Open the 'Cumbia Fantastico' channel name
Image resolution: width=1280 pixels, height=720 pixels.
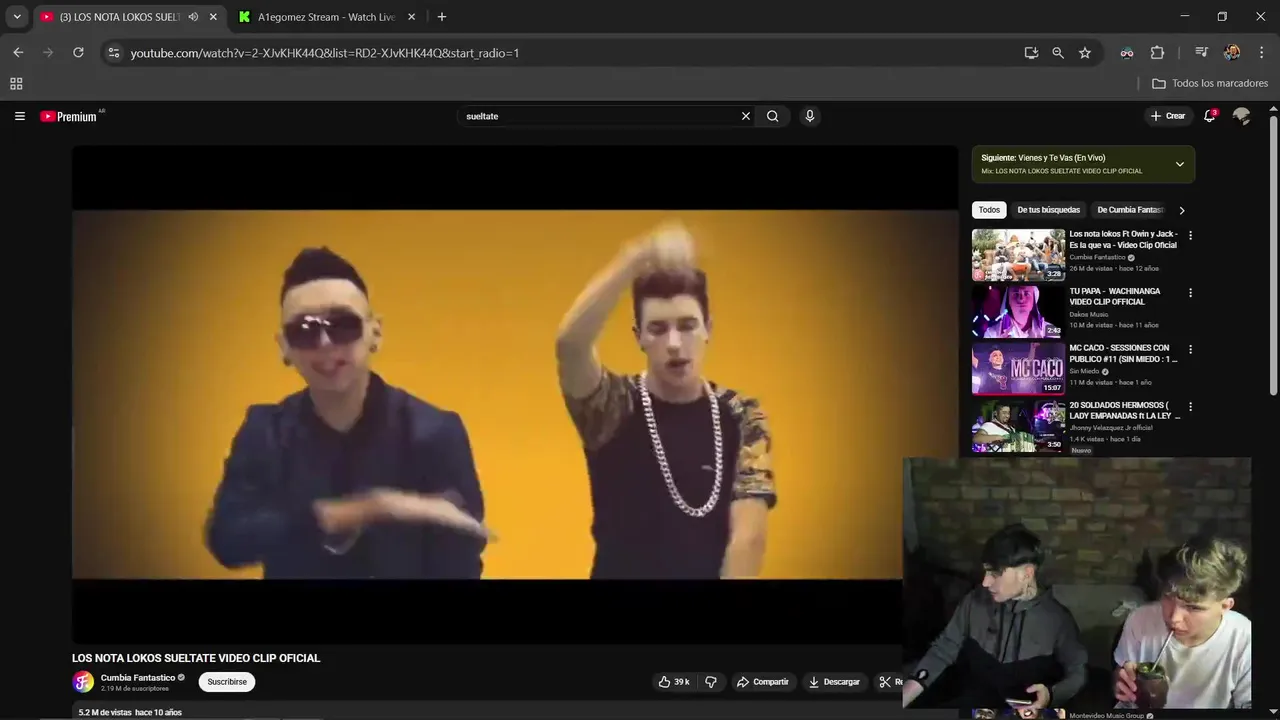click(x=138, y=678)
